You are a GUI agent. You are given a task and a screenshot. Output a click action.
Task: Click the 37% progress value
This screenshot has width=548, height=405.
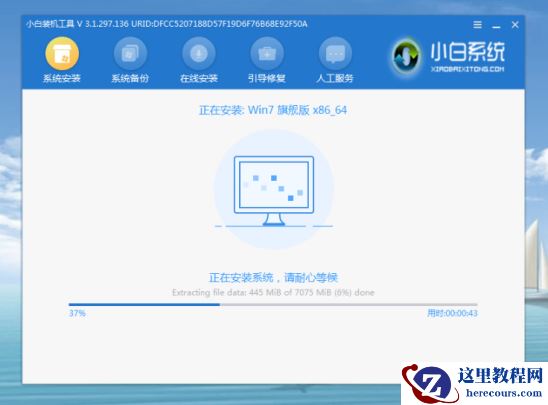click(77, 313)
